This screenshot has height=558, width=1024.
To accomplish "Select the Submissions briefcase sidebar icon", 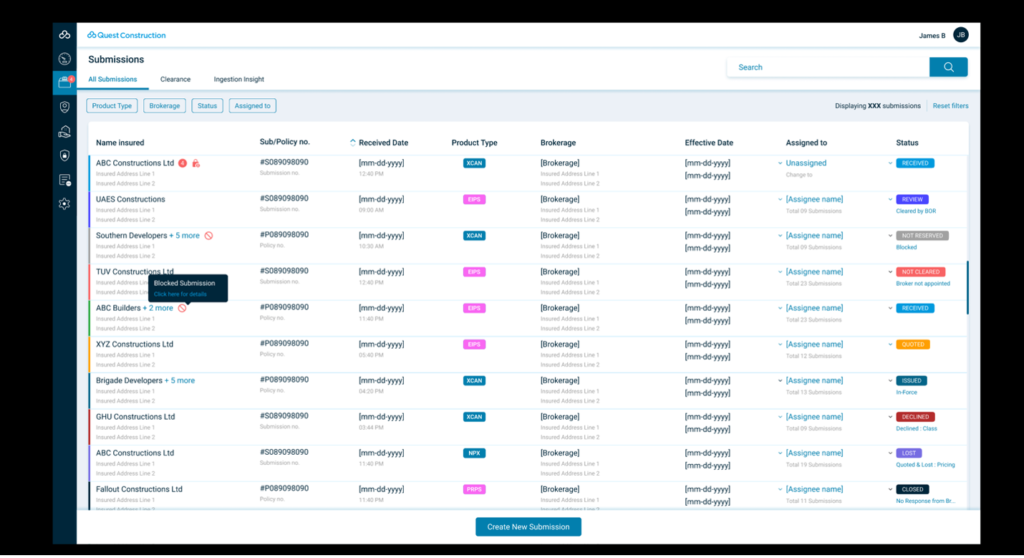I will (x=65, y=83).
